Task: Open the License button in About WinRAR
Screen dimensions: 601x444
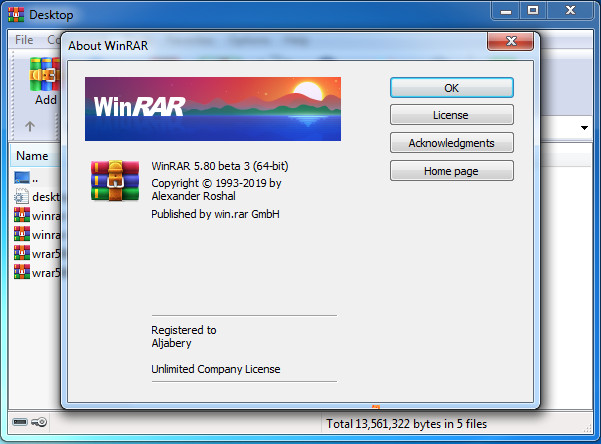Action: (452, 115)
